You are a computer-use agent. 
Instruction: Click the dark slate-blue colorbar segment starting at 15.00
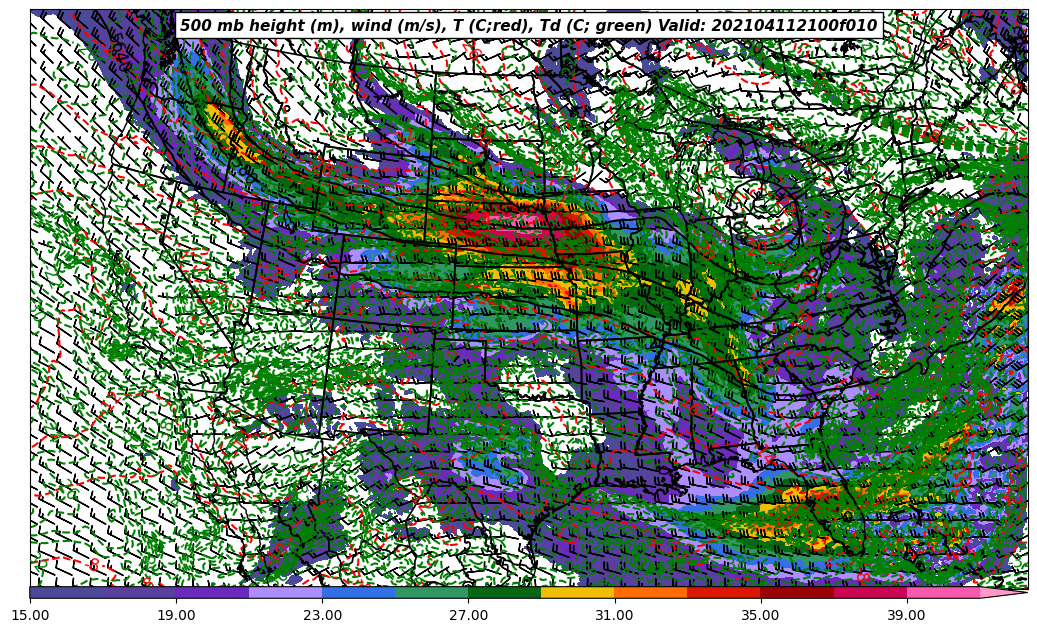coord(67,592)
